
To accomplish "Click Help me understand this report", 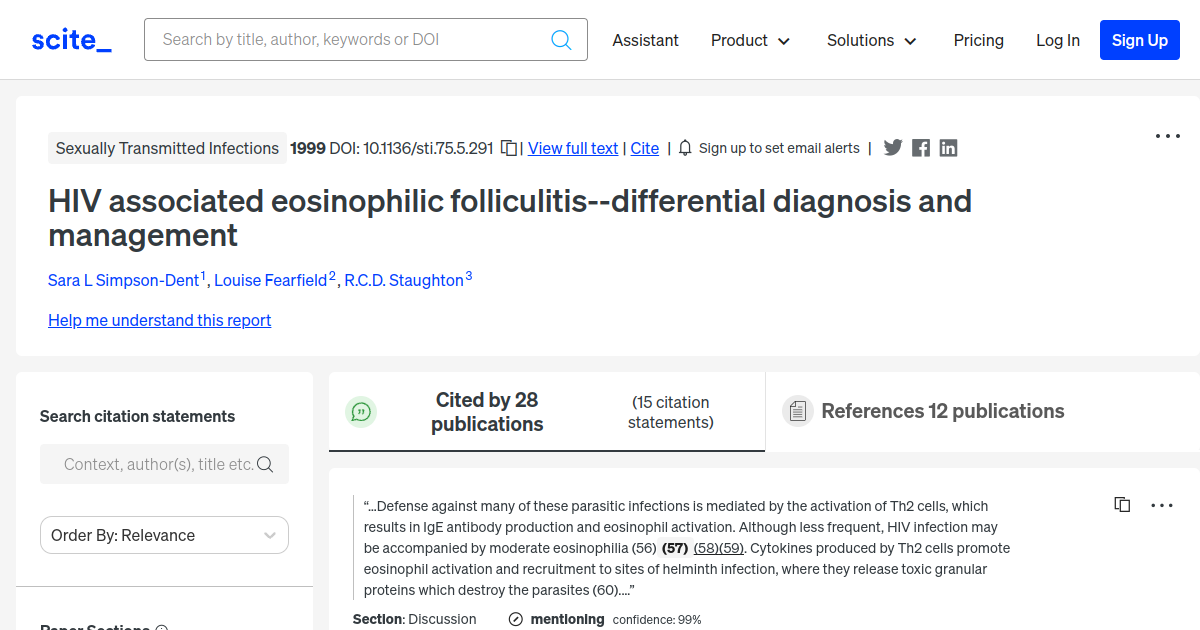I will pyautogui.click(x=159, y=320).
